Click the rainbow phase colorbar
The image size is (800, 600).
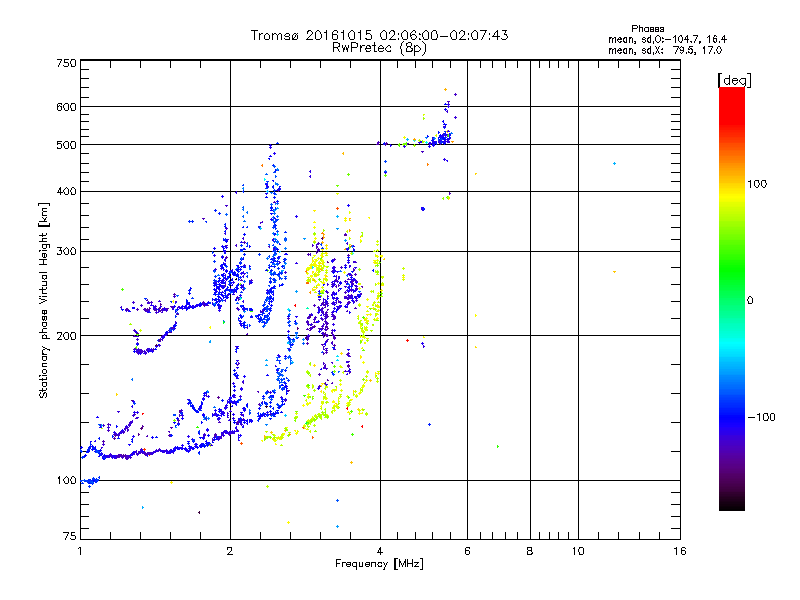coord(732,298)
